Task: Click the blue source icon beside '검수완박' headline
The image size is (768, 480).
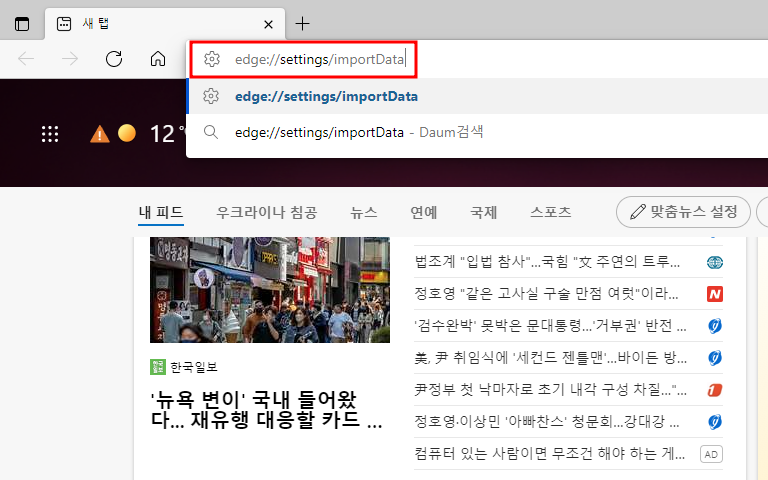Action: 715,326
